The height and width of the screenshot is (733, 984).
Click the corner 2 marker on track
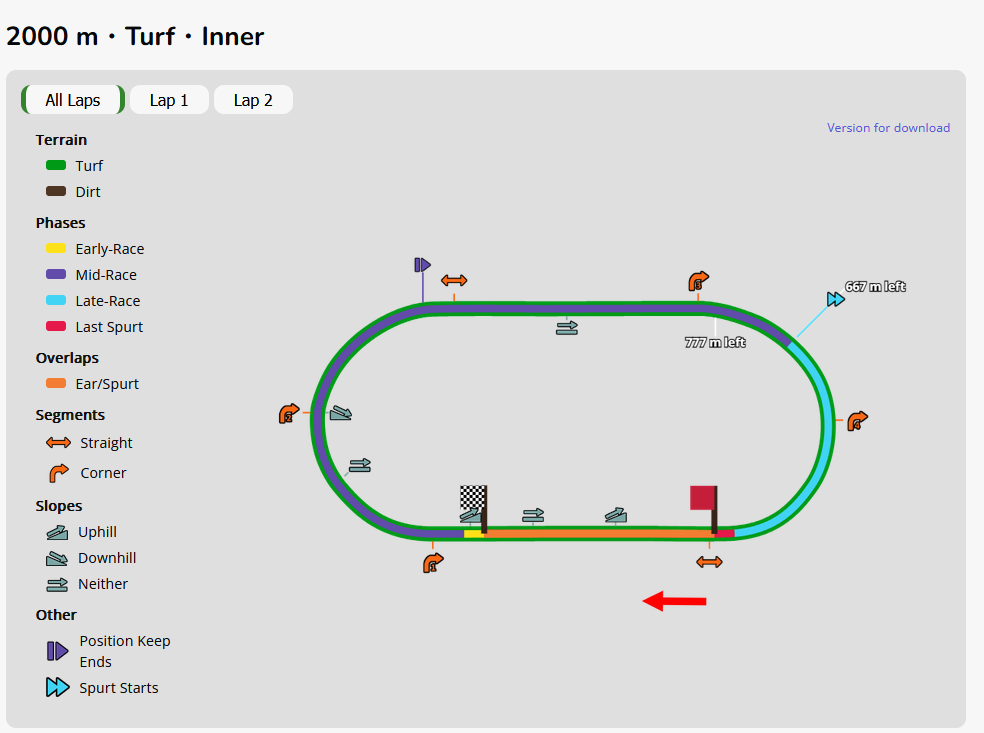pyautogui.click(x=289, y=414)
